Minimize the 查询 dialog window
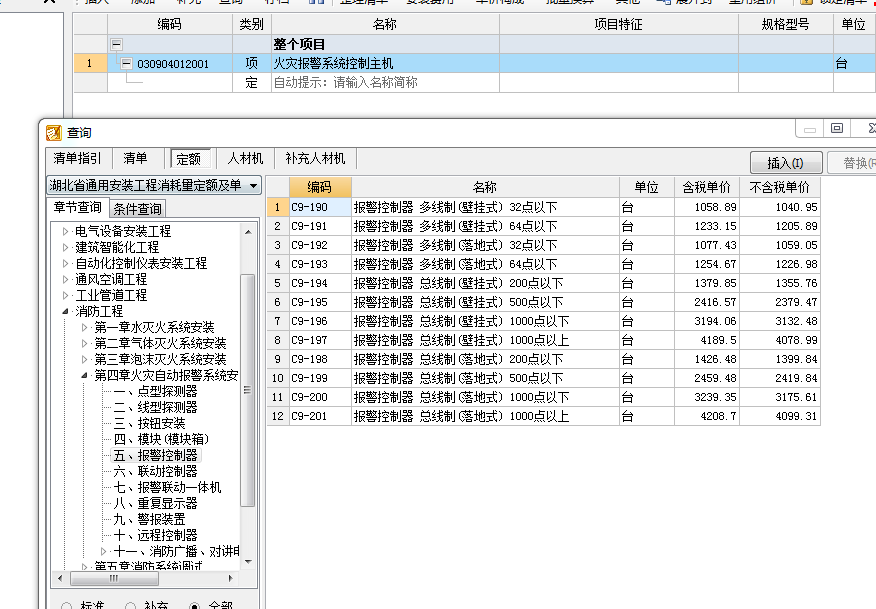Screen dimensions: 876x609 click(810, 129)
